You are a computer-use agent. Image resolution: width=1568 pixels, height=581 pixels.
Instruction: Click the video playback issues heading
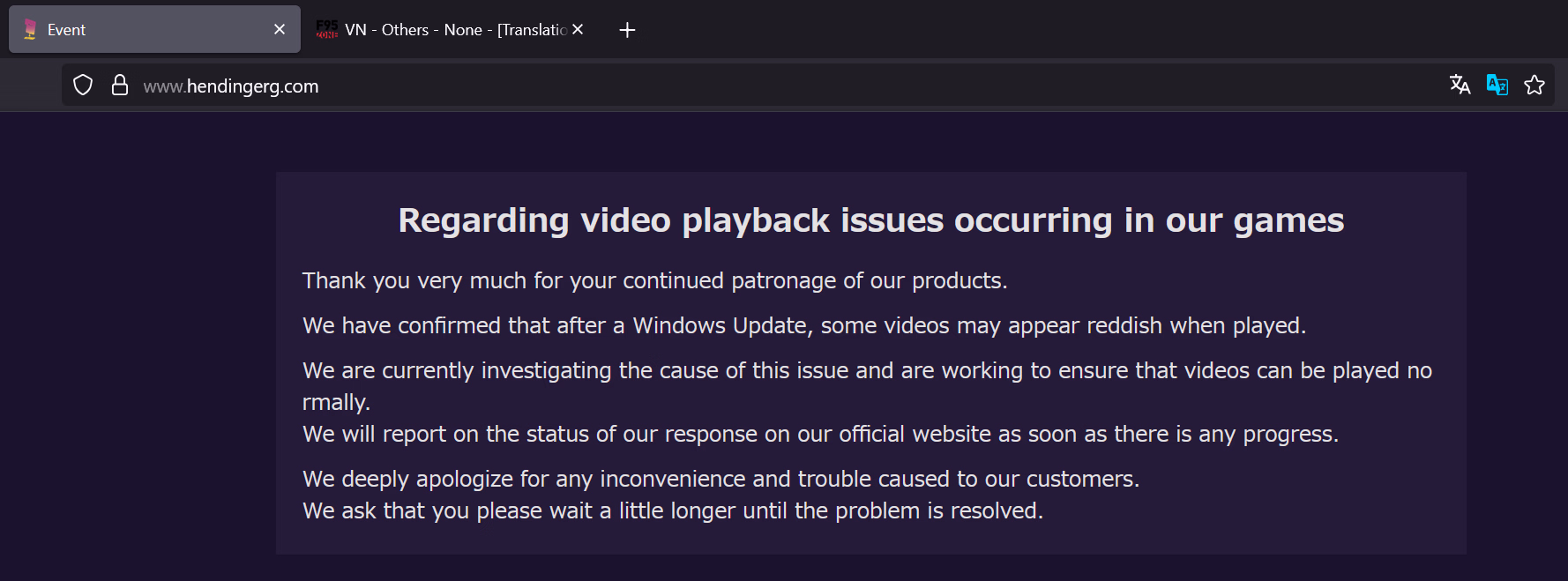[x=870, y=220]
